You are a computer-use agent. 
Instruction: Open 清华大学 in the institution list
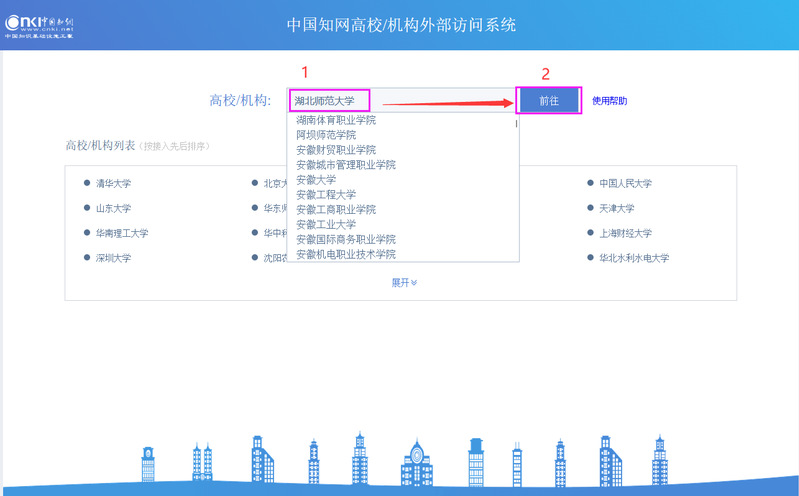pyautogui.click(x=113, y=184)
